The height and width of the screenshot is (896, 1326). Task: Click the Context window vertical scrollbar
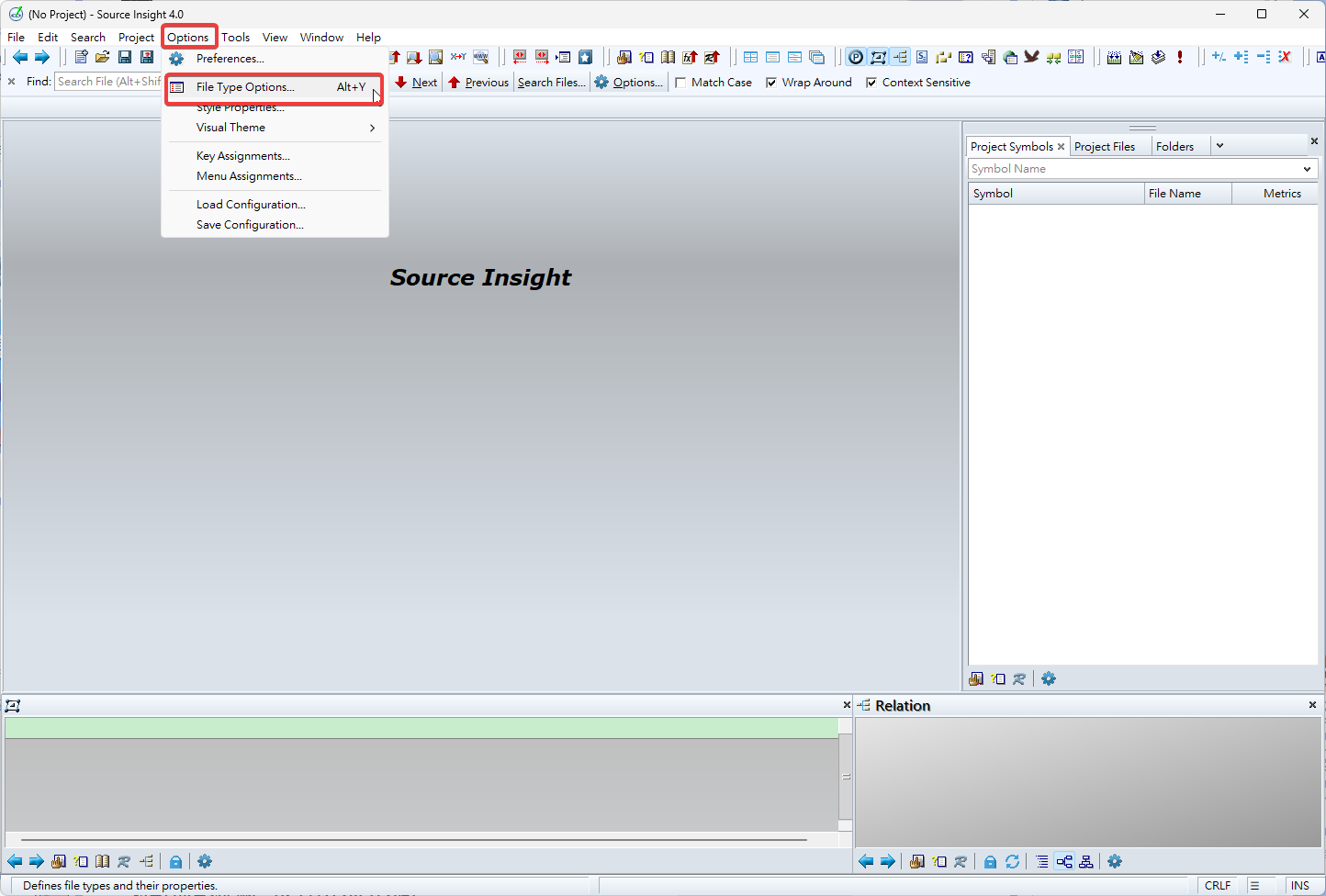pos(846,777)
